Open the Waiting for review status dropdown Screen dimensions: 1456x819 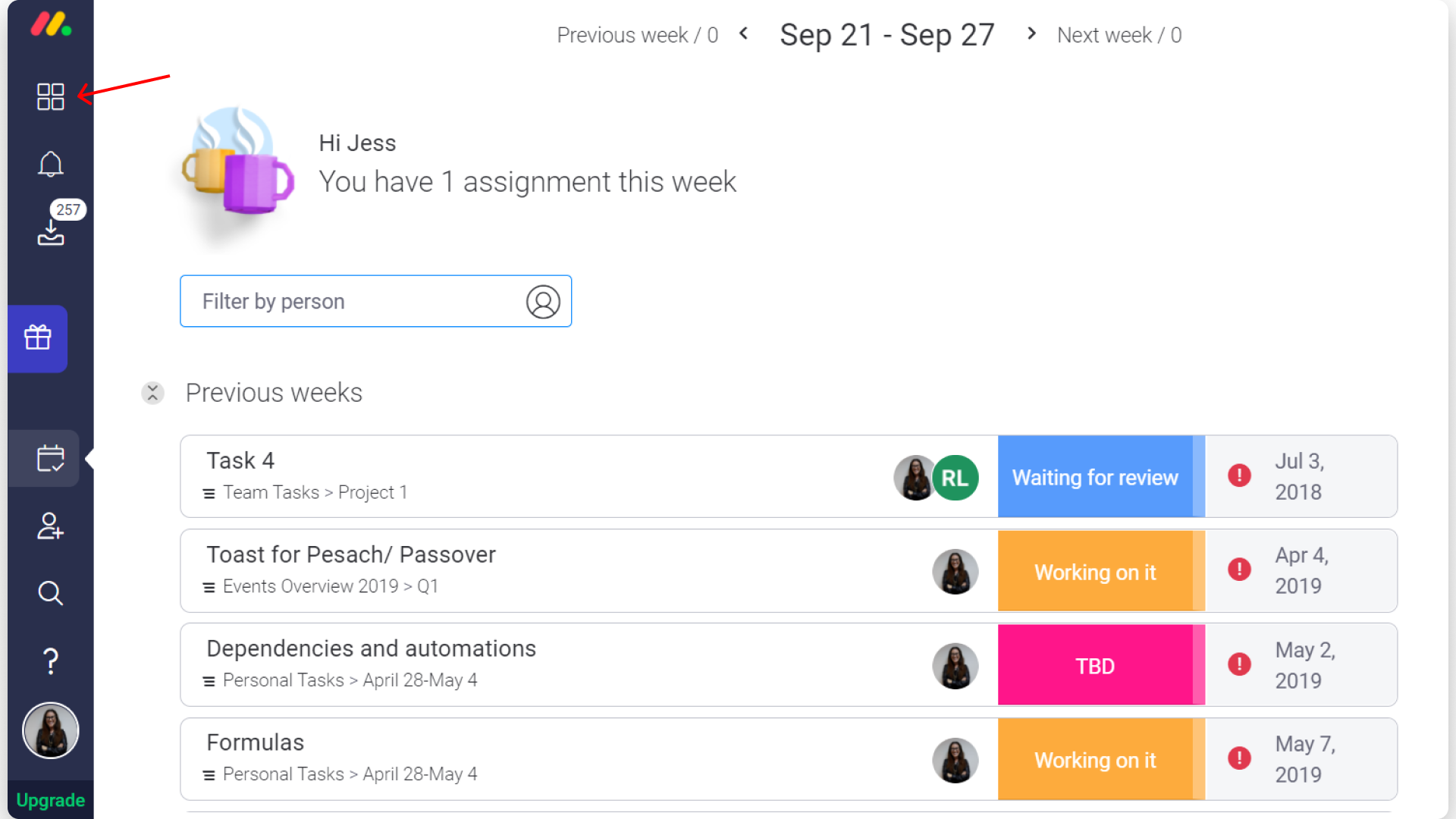[x=1095, y=477]
